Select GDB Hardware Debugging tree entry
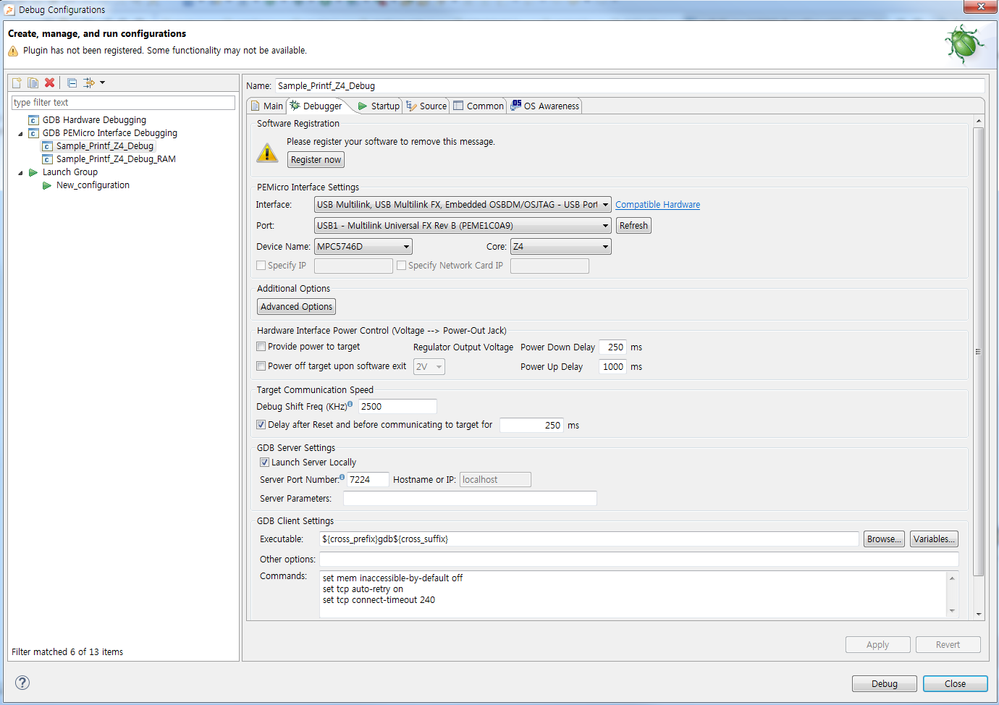 [x=94, y=120]
